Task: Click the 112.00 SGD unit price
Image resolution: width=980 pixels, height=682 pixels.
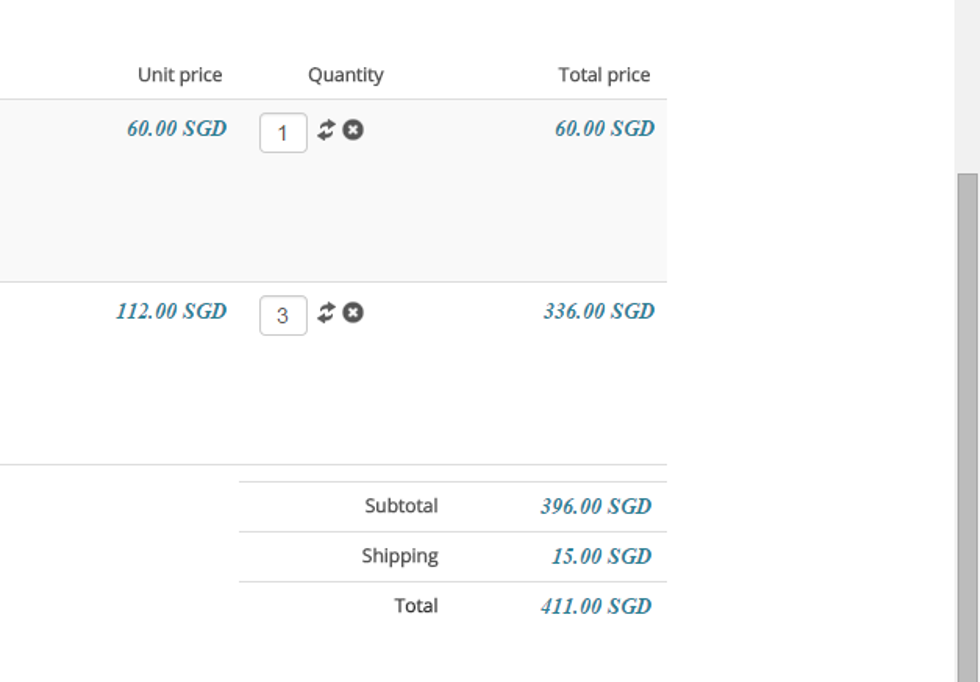Action: 171,311
